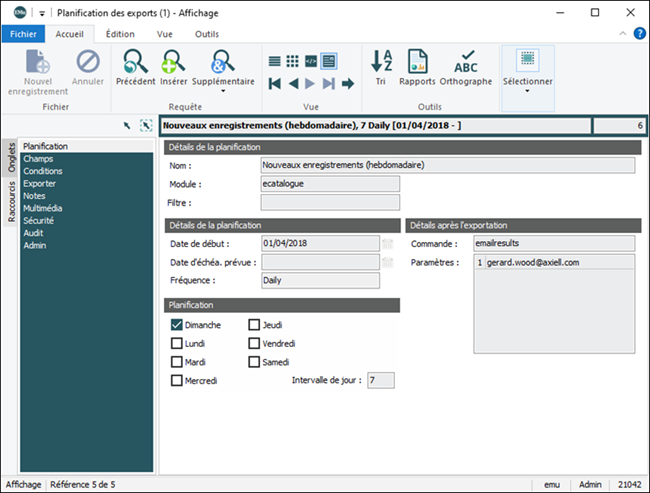Expand the Supplémentaire dropdown
The height and width of the screenshot is (493, 650).
click(222, 90)
